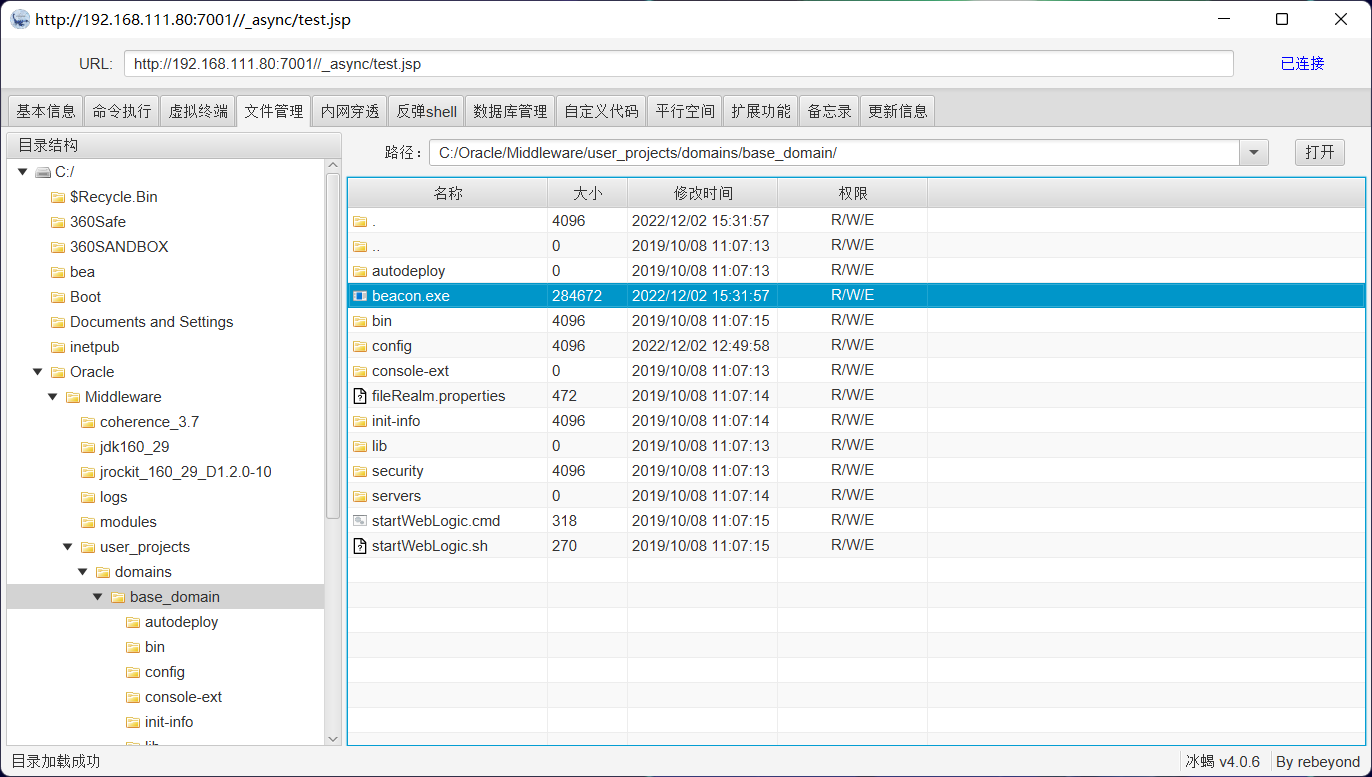Switch to the 备忘录 tab
The width and height of the screenshot is (1372, 777).
pos(830,111)
